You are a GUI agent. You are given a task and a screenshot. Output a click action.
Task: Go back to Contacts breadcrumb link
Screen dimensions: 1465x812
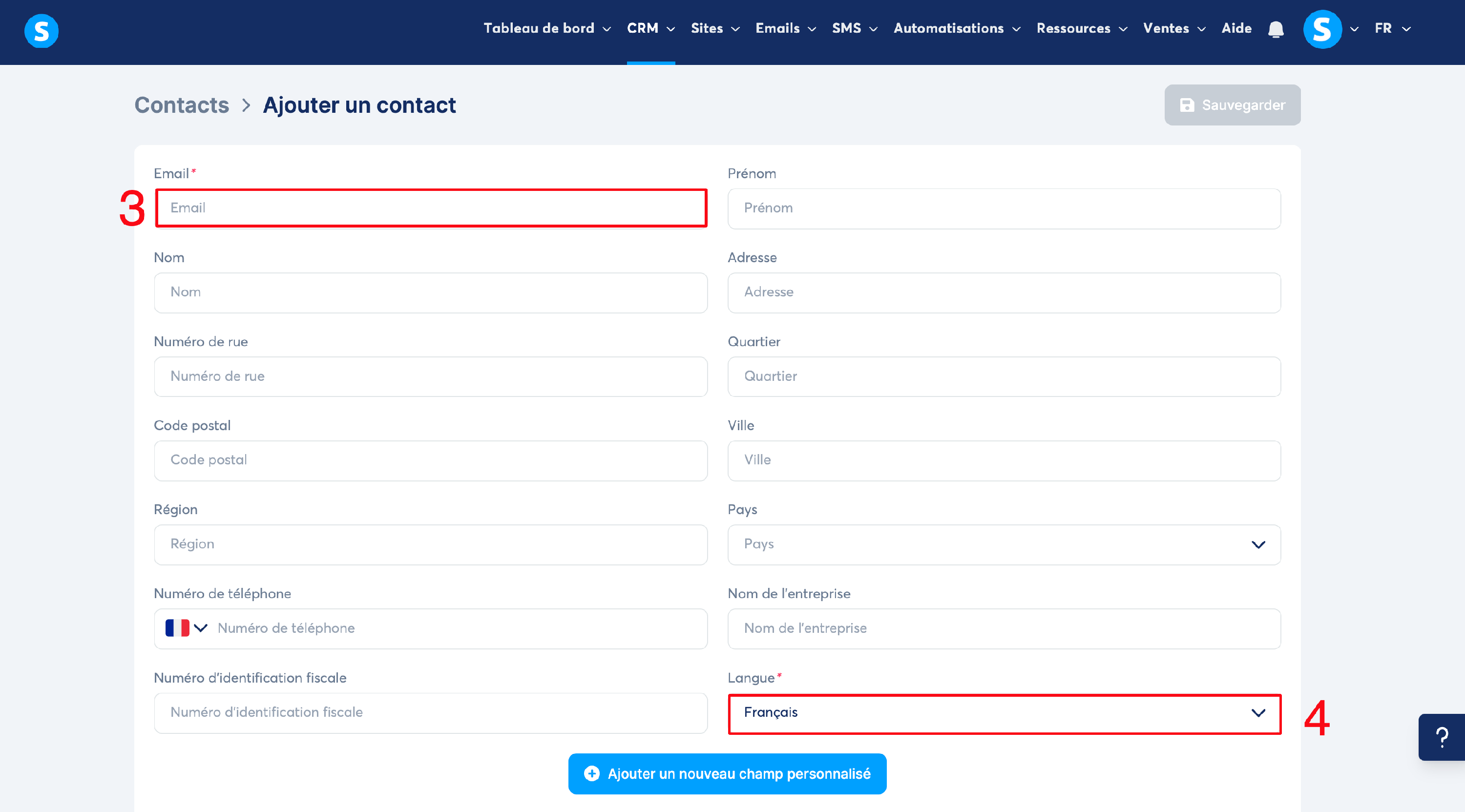tap(182, 105)
